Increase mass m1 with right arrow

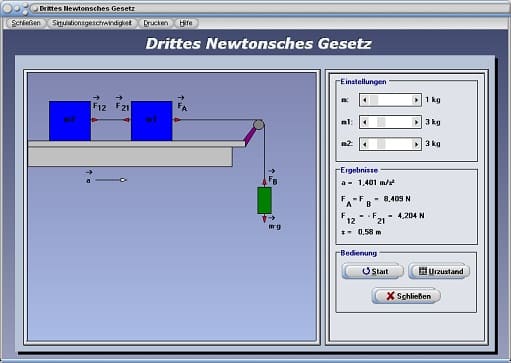[x=416, y=122]
